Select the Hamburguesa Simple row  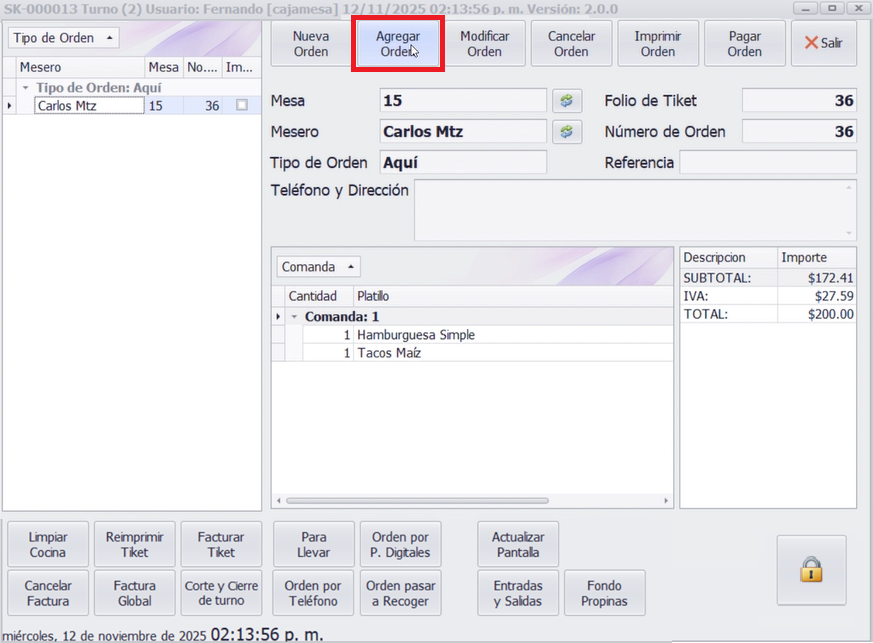415,335
